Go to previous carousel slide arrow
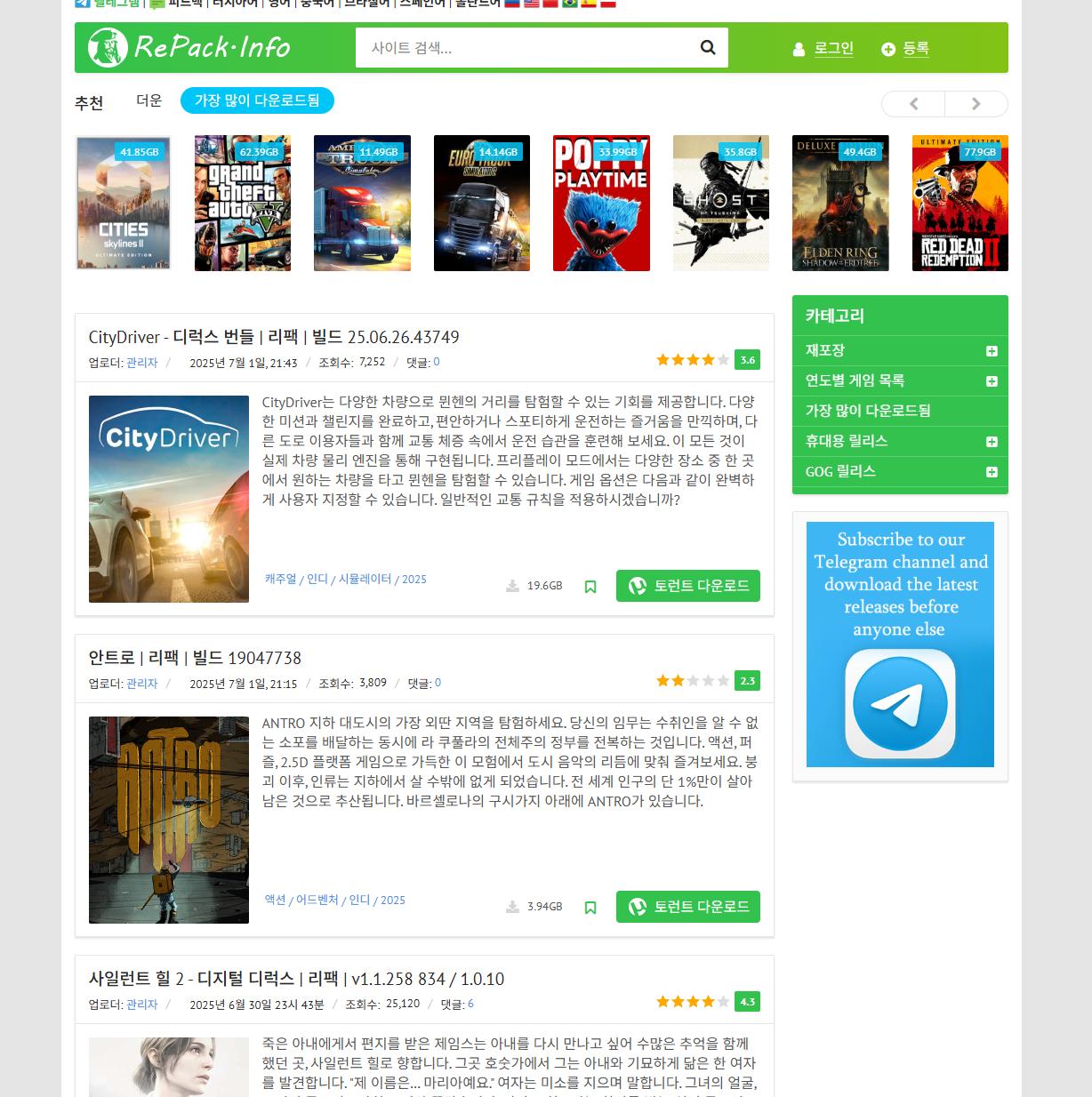The width and height of the screenshot is (1092, 1097). (913, 104)
